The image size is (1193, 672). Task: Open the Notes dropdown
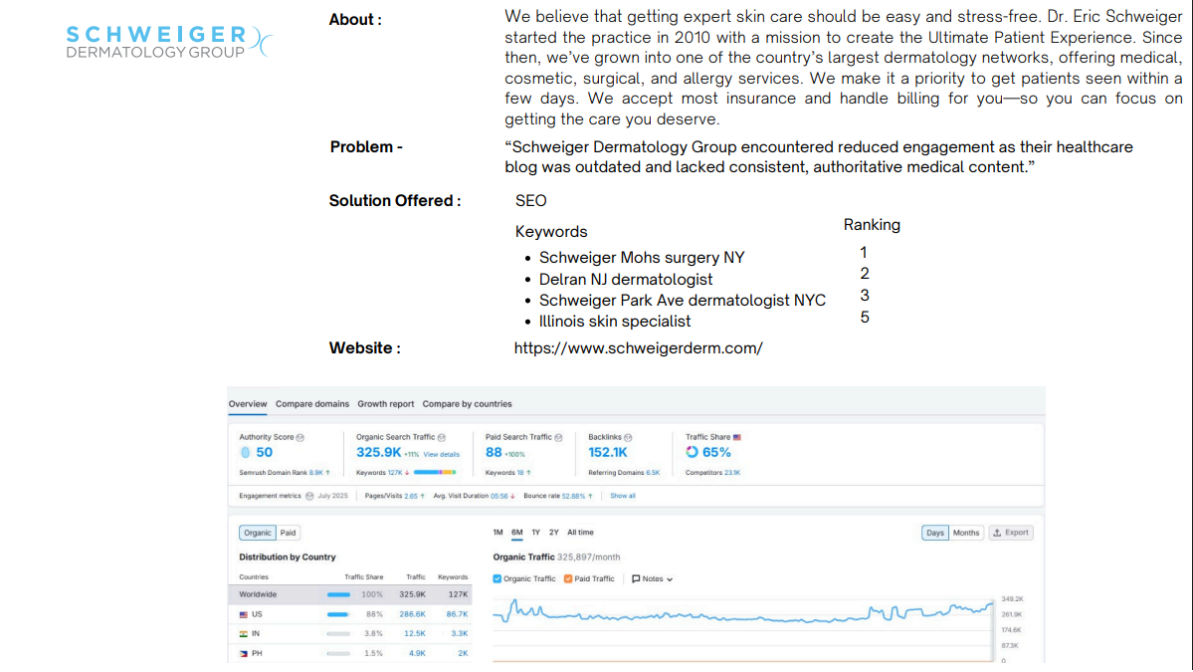pyautogui.click(x=652, y=579)
